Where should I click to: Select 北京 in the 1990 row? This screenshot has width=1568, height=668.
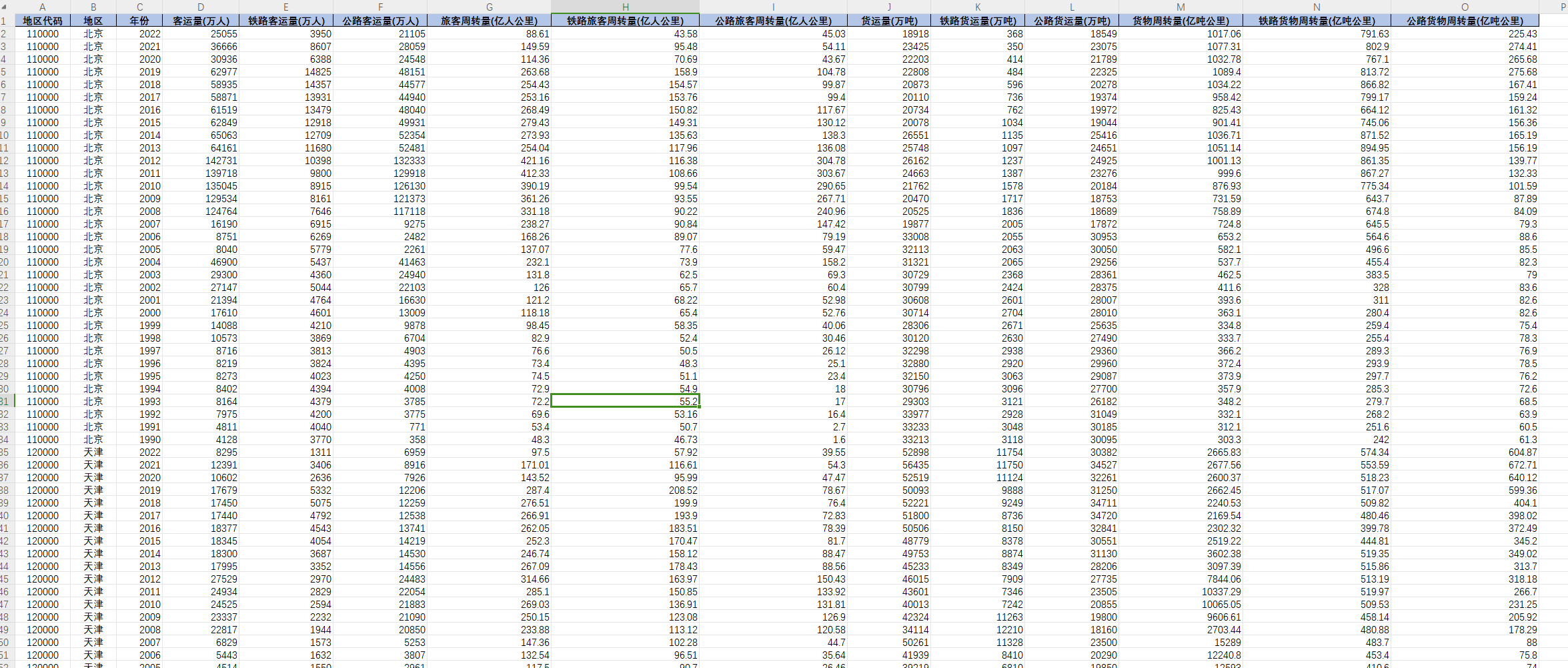click(93, 440)
